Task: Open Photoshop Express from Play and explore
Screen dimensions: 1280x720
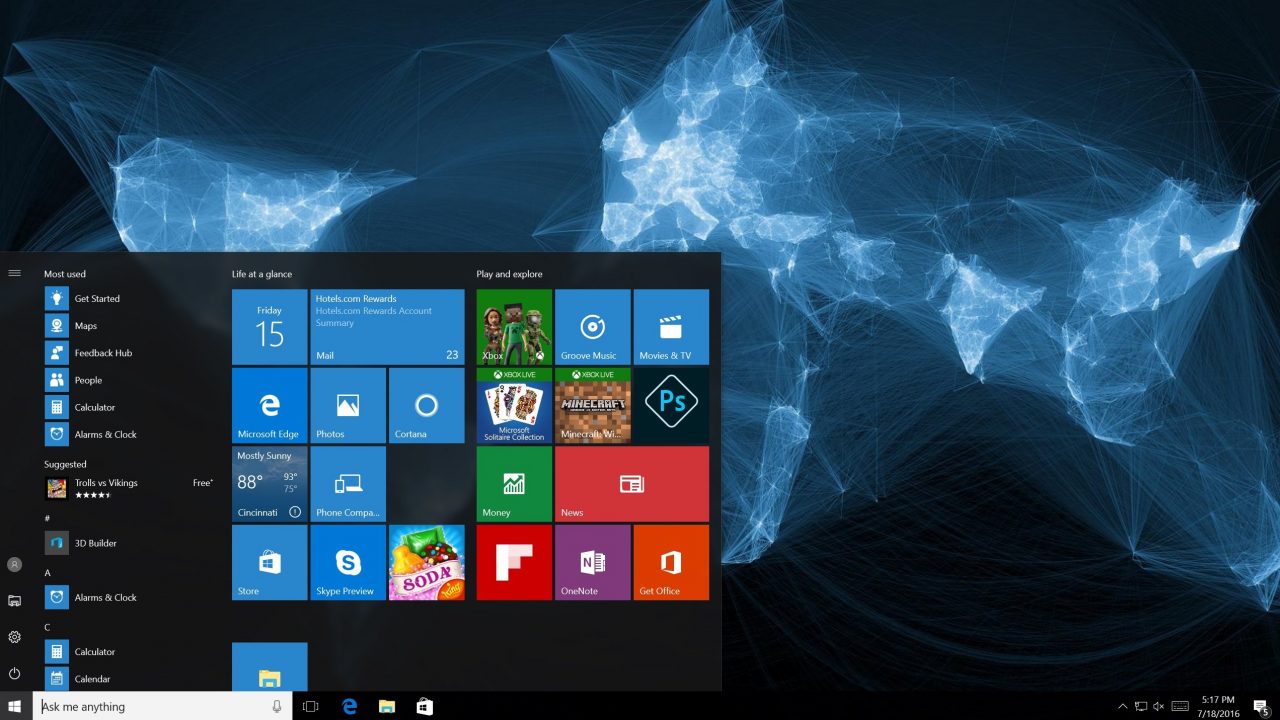Action: click(670, 404)
